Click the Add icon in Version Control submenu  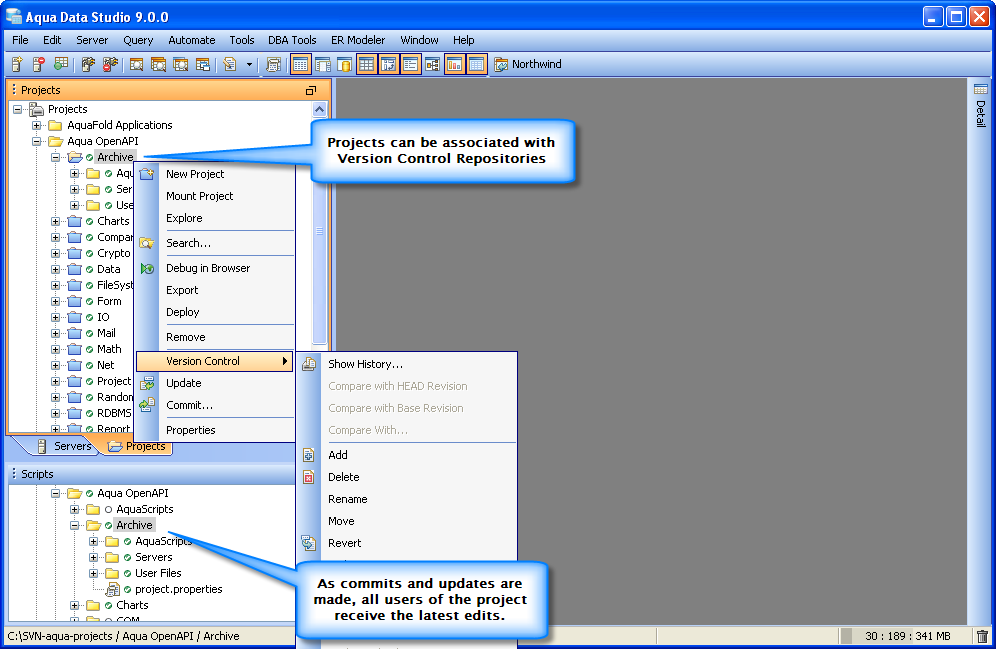(x=309, y=455)
